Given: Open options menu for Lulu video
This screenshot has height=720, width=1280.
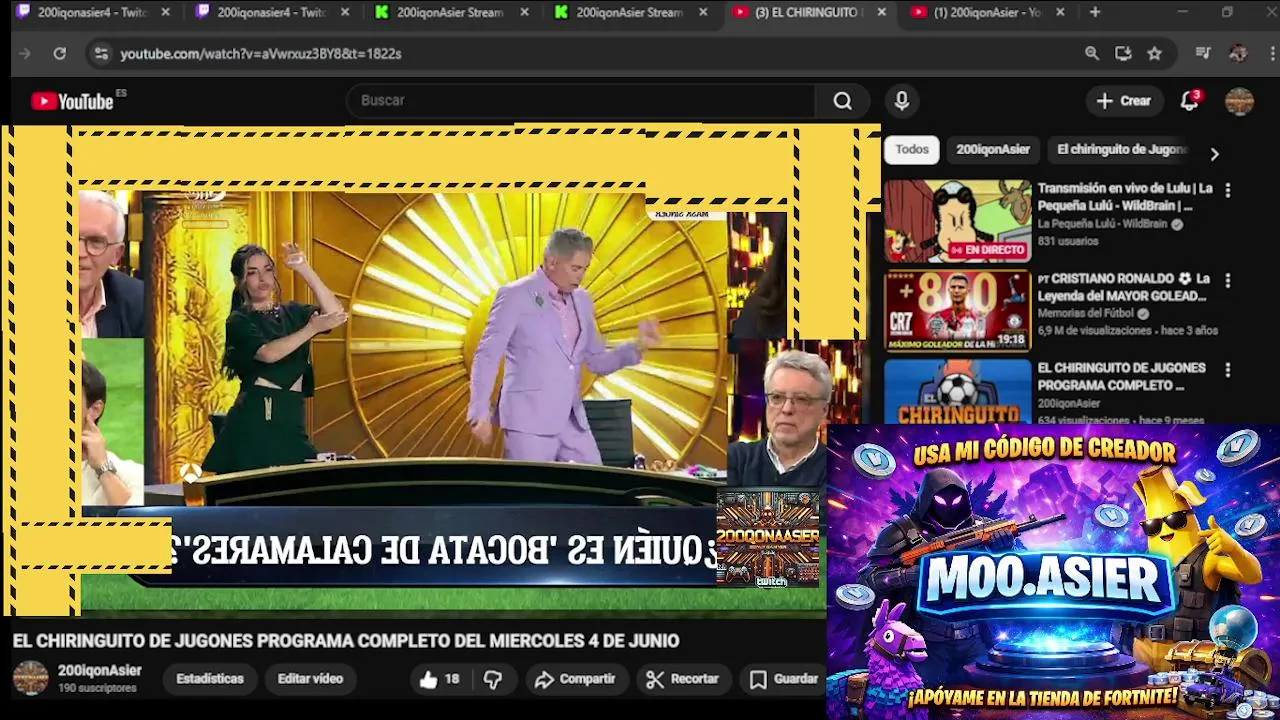Looking at the screenshot, I should [x=1228, y=190].
